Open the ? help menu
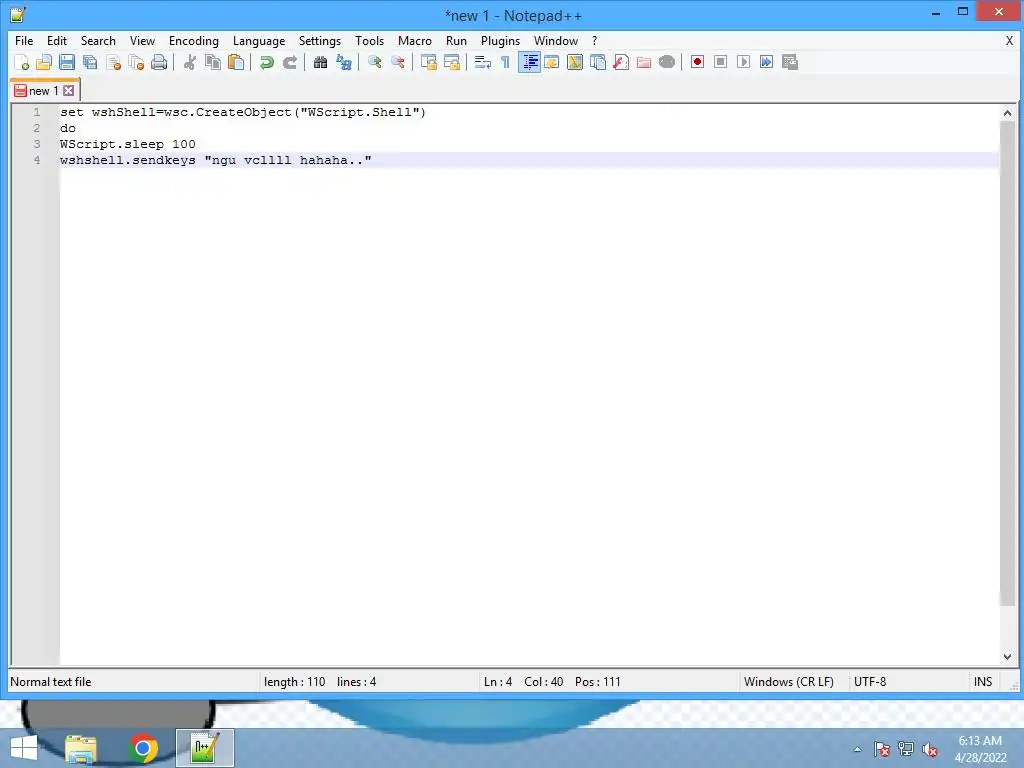This screenshot has width=1024, height=768. point(594,40)
